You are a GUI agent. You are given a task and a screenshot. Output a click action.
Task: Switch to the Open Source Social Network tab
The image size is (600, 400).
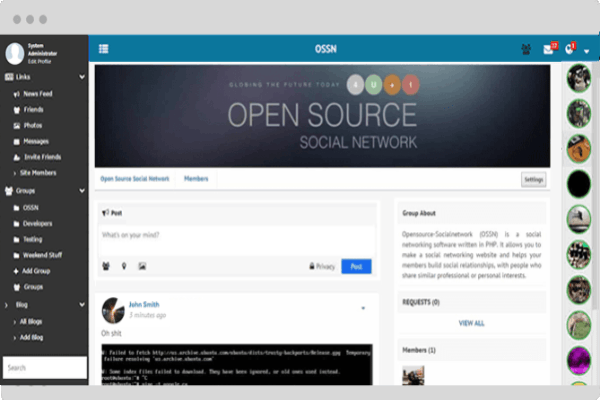135,179
